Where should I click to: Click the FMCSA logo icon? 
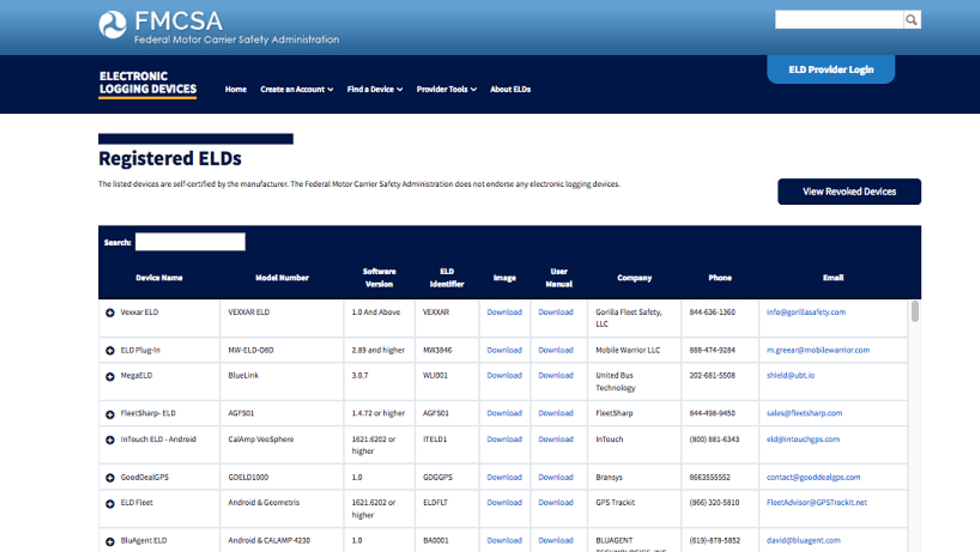[x=113, y=25]
